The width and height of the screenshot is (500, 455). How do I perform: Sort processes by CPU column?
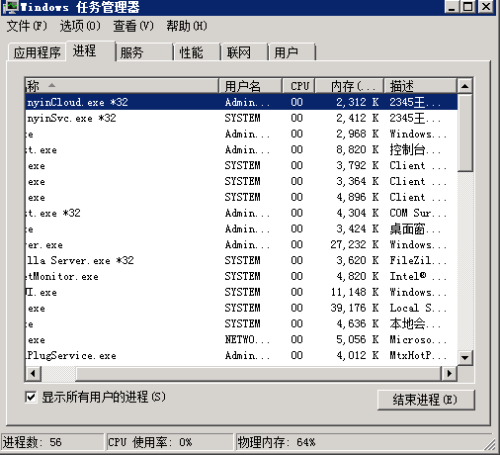tap(299, 86)
